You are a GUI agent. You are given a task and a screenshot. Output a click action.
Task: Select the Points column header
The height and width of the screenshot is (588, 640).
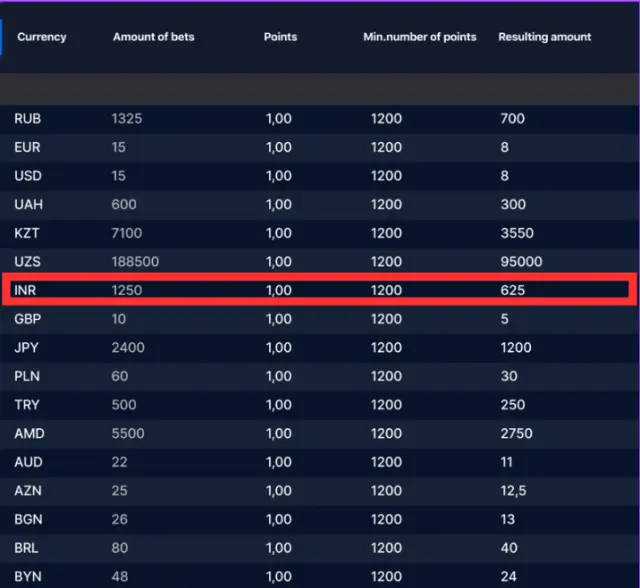[x=280, y=37]
